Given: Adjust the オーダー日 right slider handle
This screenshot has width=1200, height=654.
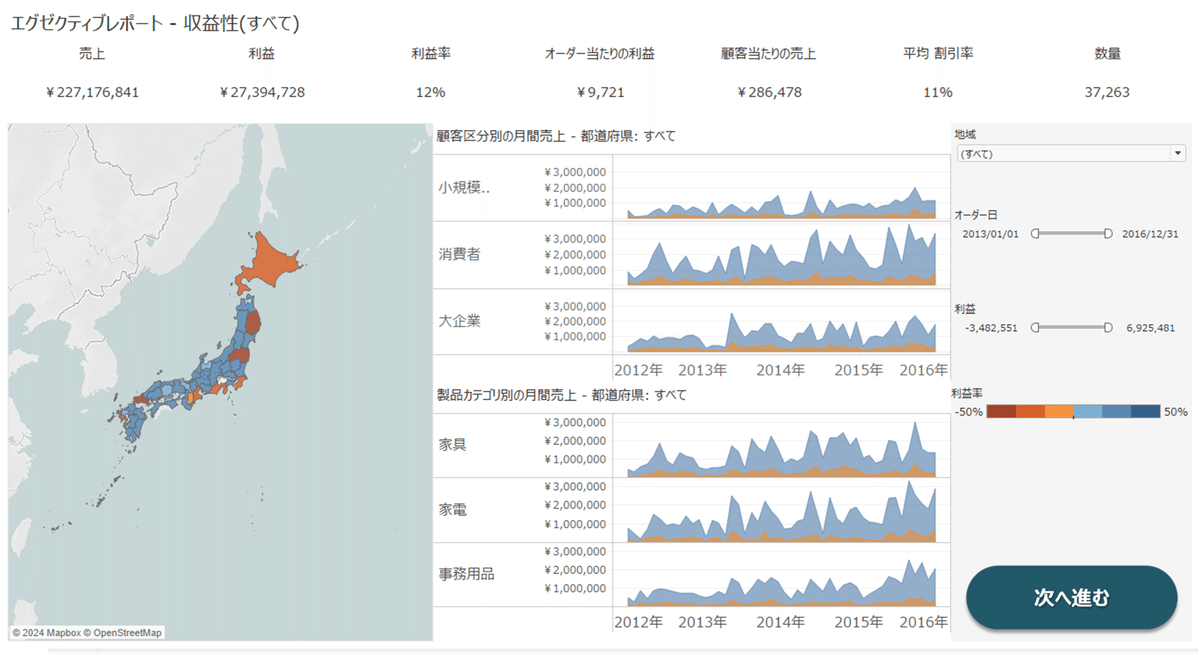Looking at the screenshot, I should coord(1108,233).
